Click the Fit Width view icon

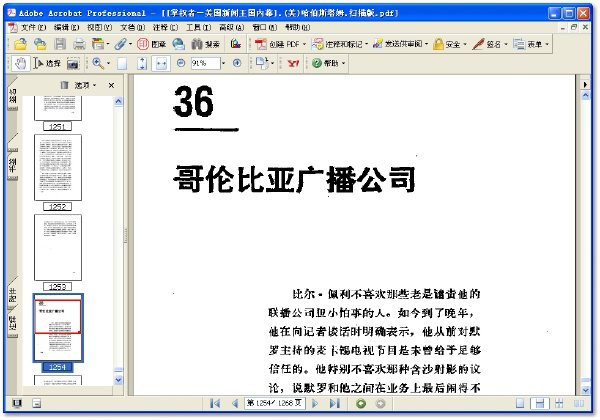point(161,63)
